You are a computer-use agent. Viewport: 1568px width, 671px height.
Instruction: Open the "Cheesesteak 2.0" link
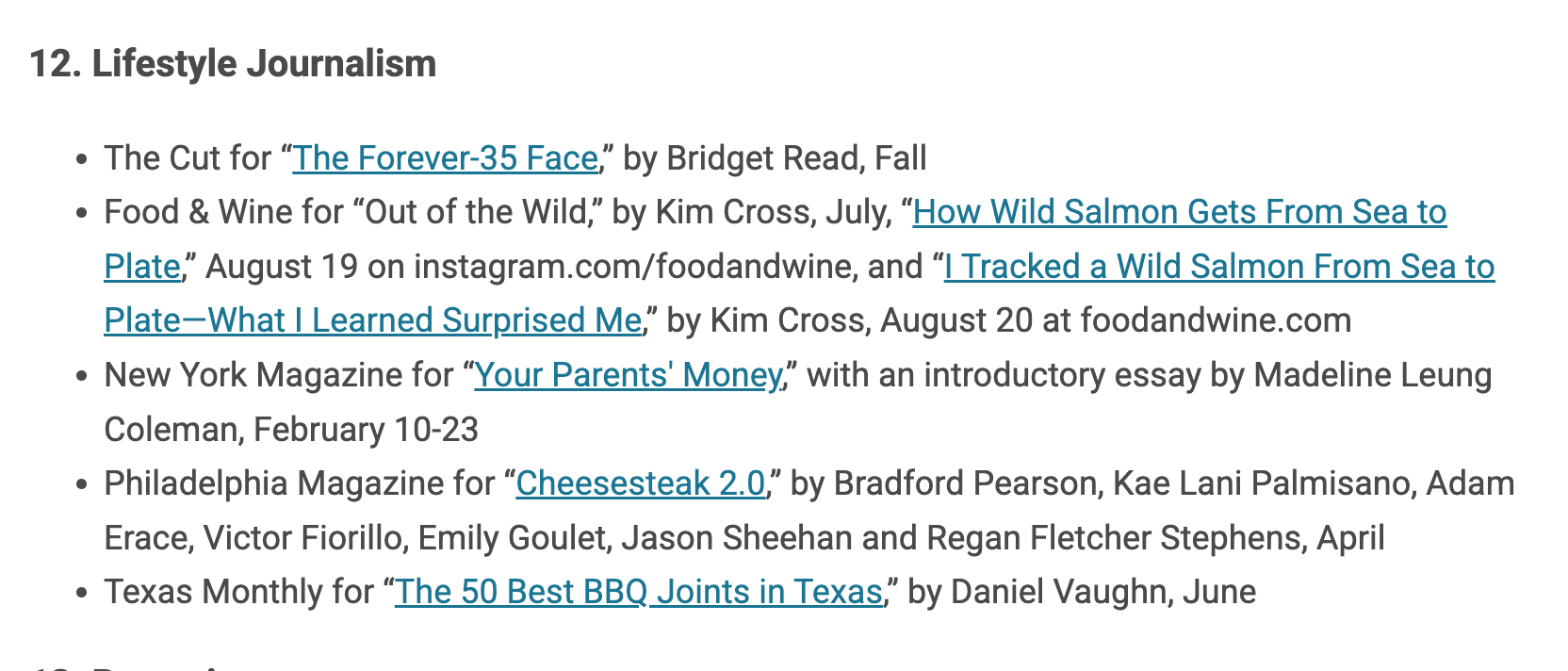click(x=641, y=484)
